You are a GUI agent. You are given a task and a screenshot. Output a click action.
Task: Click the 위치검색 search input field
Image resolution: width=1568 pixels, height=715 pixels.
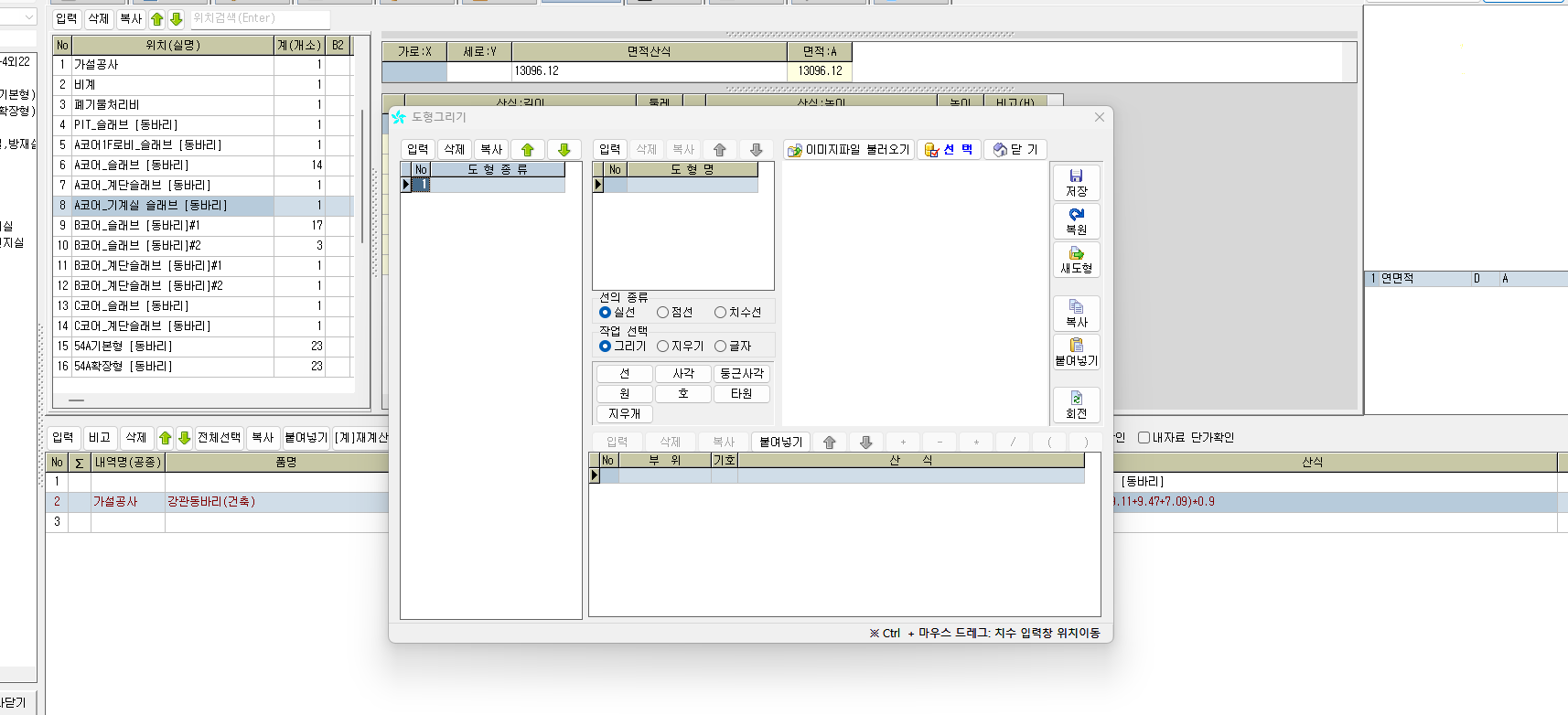(260, 18)
